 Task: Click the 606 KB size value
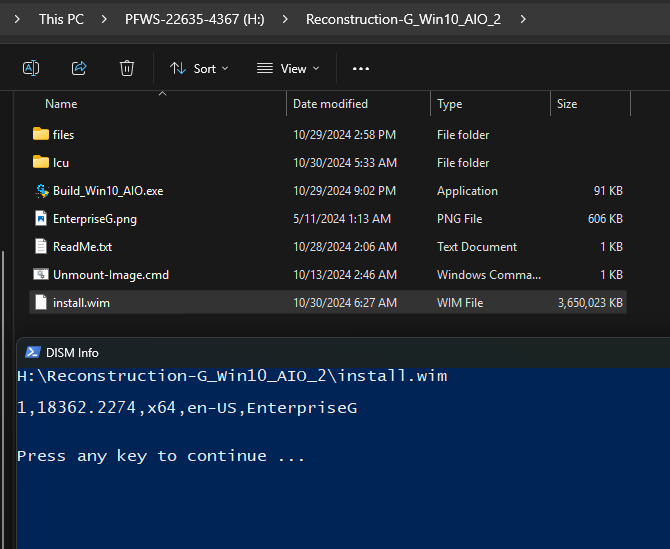pos(605,219)
